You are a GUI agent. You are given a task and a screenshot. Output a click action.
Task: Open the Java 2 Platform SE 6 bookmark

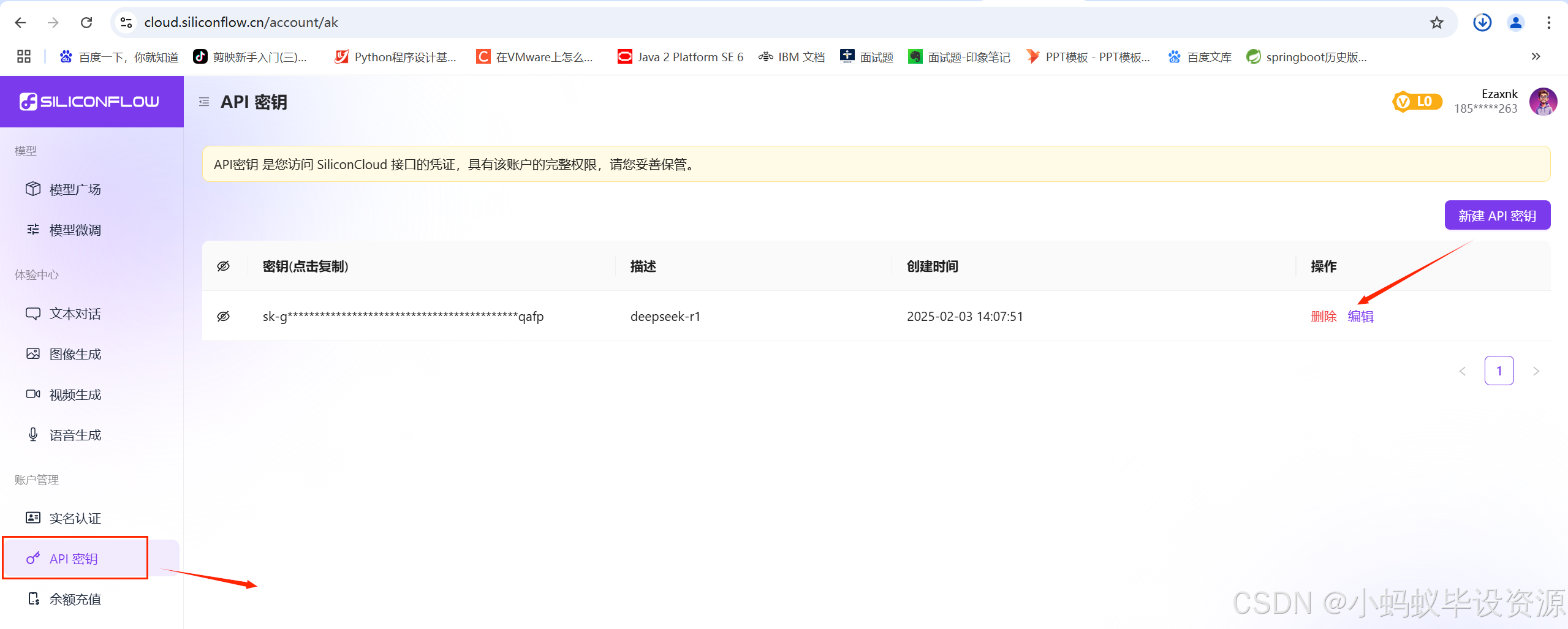tap(680, 57)
